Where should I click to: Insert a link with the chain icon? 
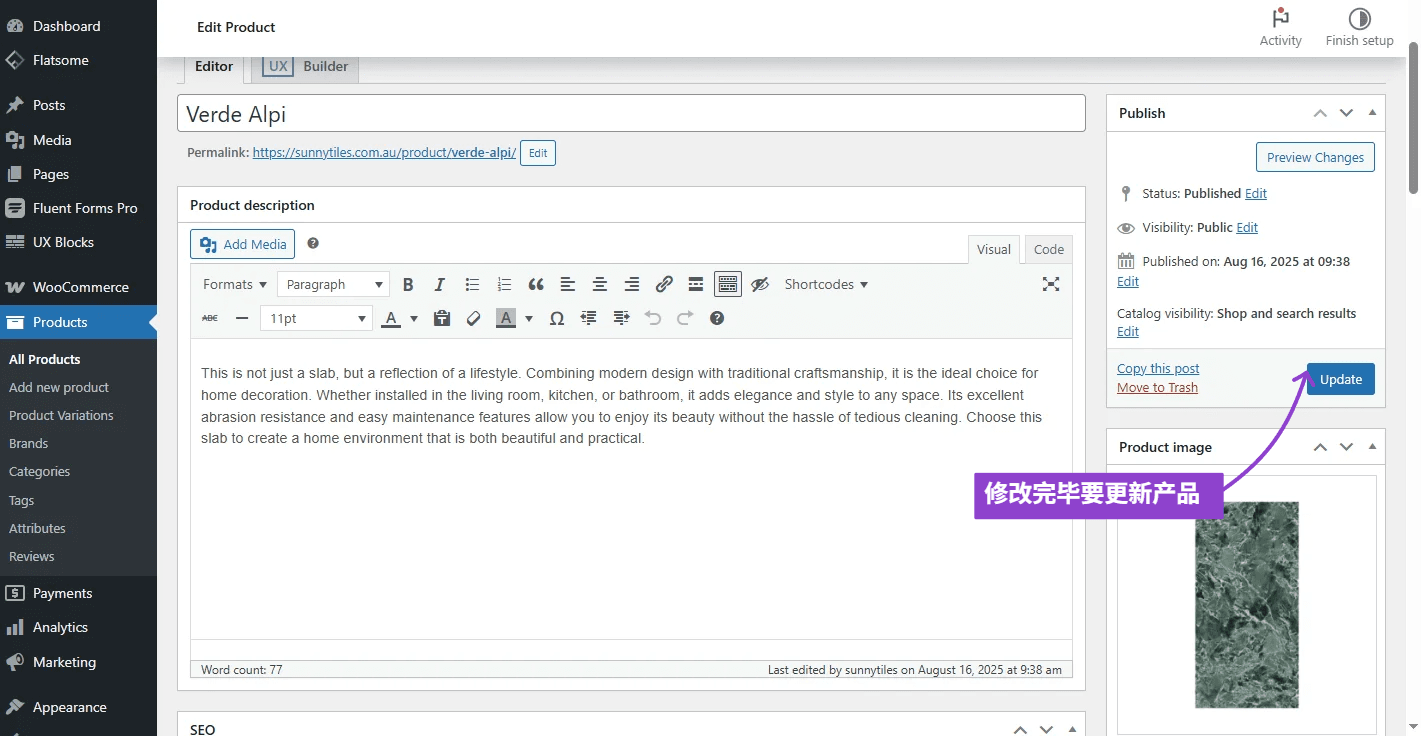pos(664,285)
